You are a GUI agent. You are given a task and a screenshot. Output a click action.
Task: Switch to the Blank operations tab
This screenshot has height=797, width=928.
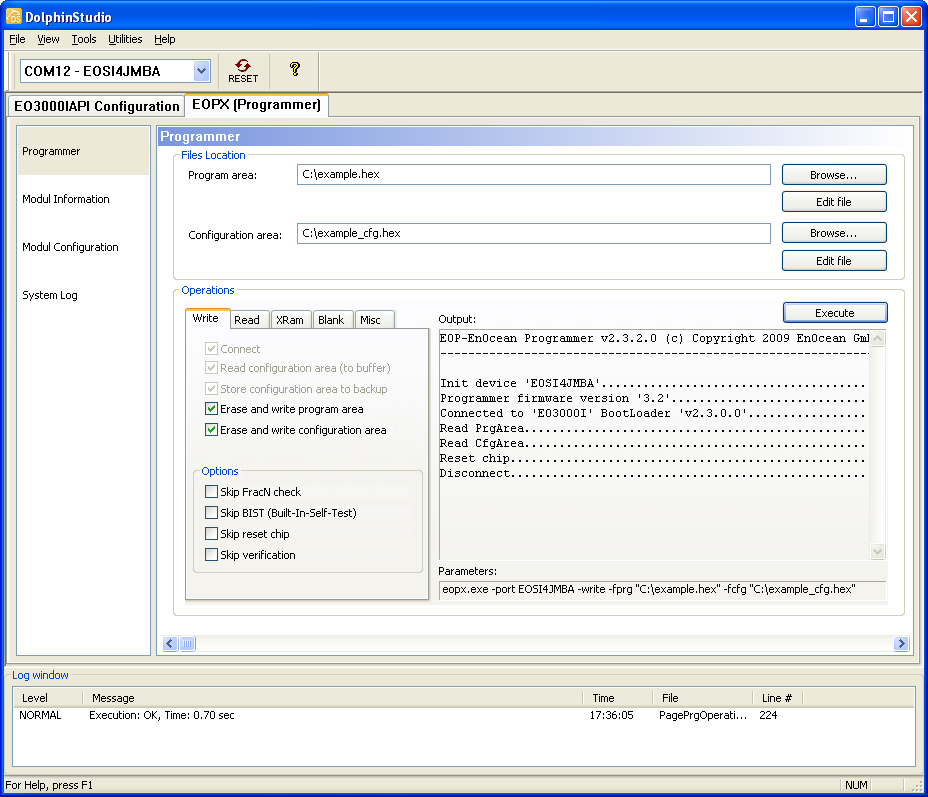[331, 320]
